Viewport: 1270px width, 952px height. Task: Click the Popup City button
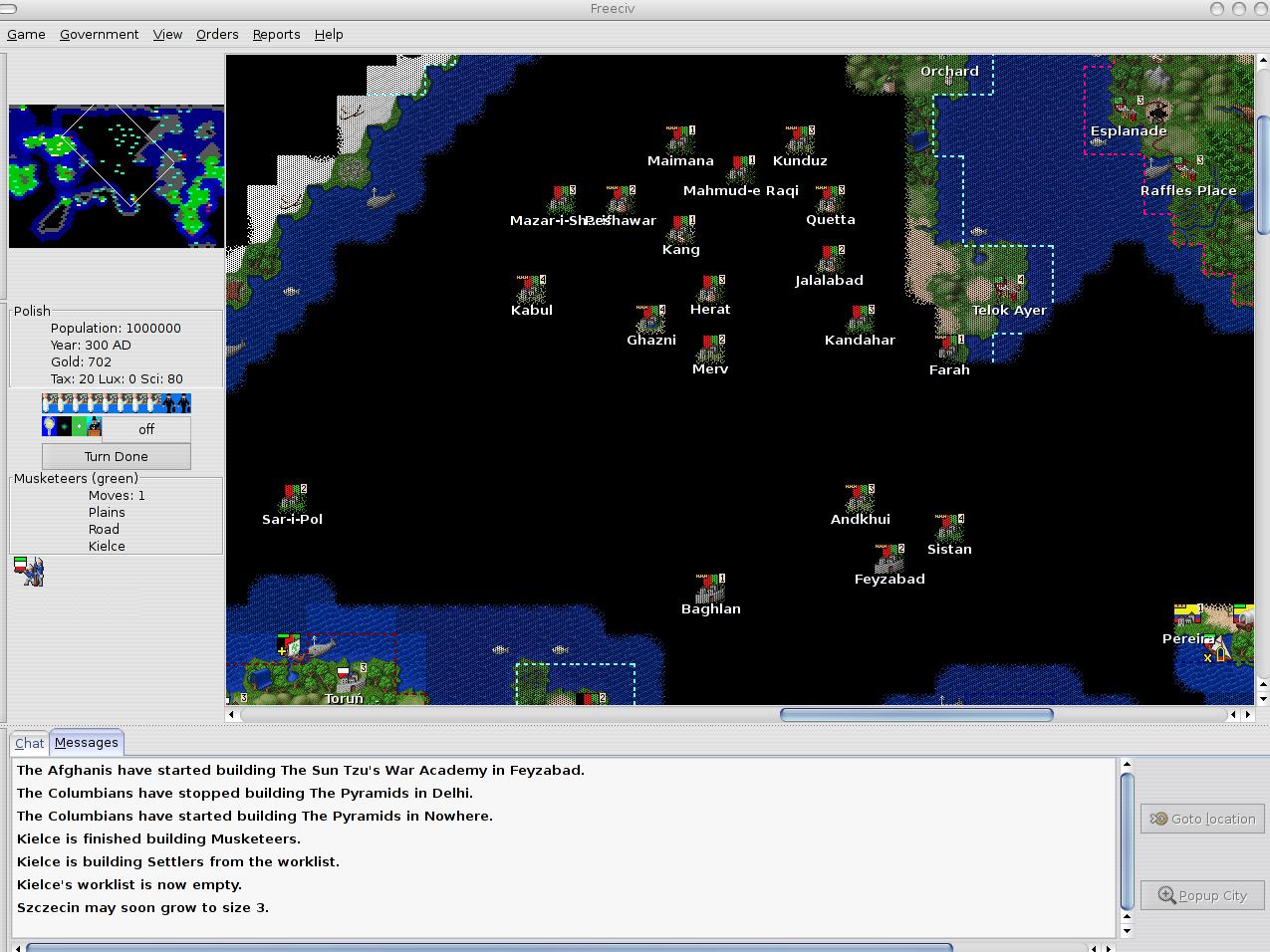pos(1203,895)
